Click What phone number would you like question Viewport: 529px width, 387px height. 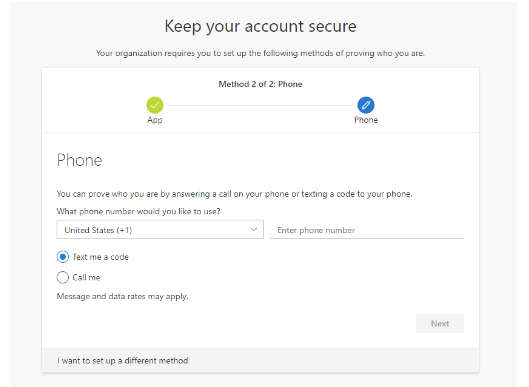click(138, 212)
